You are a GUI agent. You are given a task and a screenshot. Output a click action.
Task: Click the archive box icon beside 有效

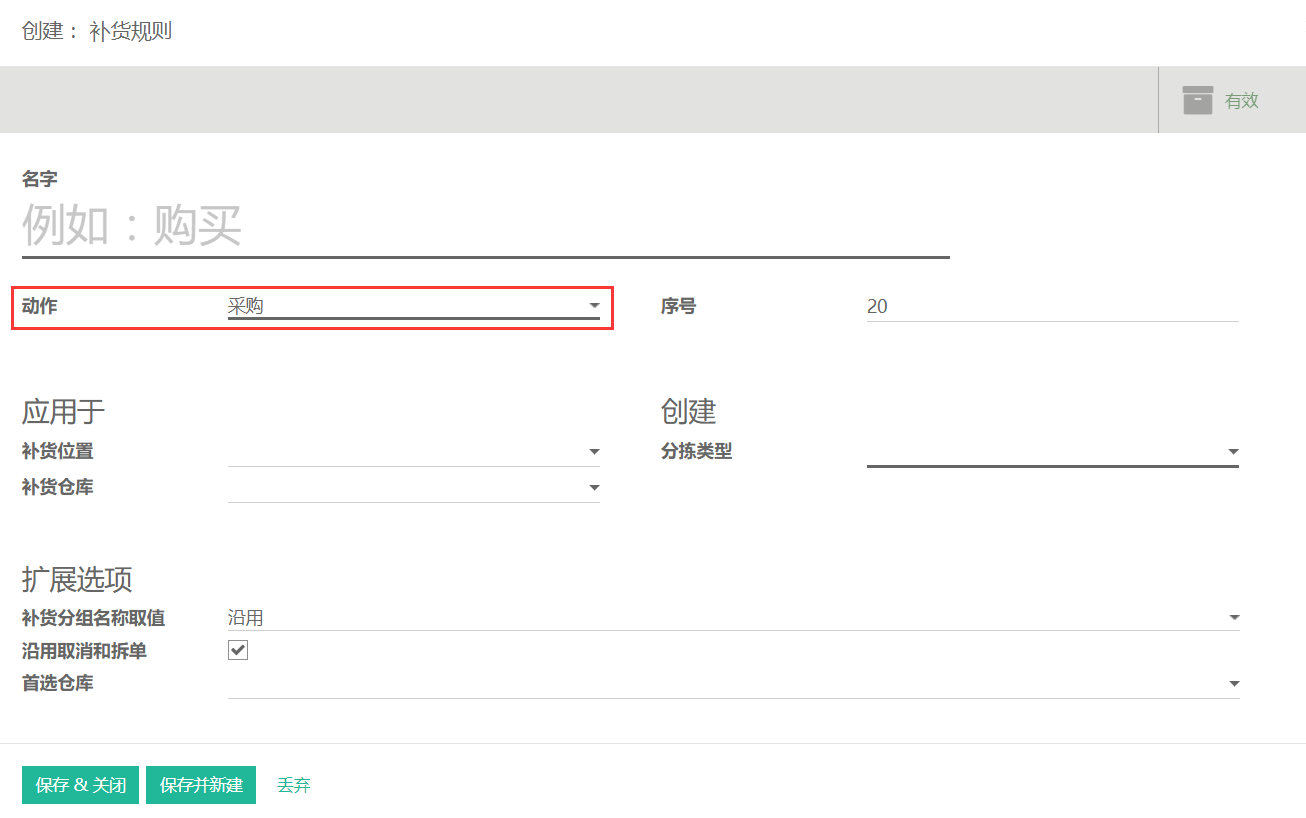(1198, 100)
